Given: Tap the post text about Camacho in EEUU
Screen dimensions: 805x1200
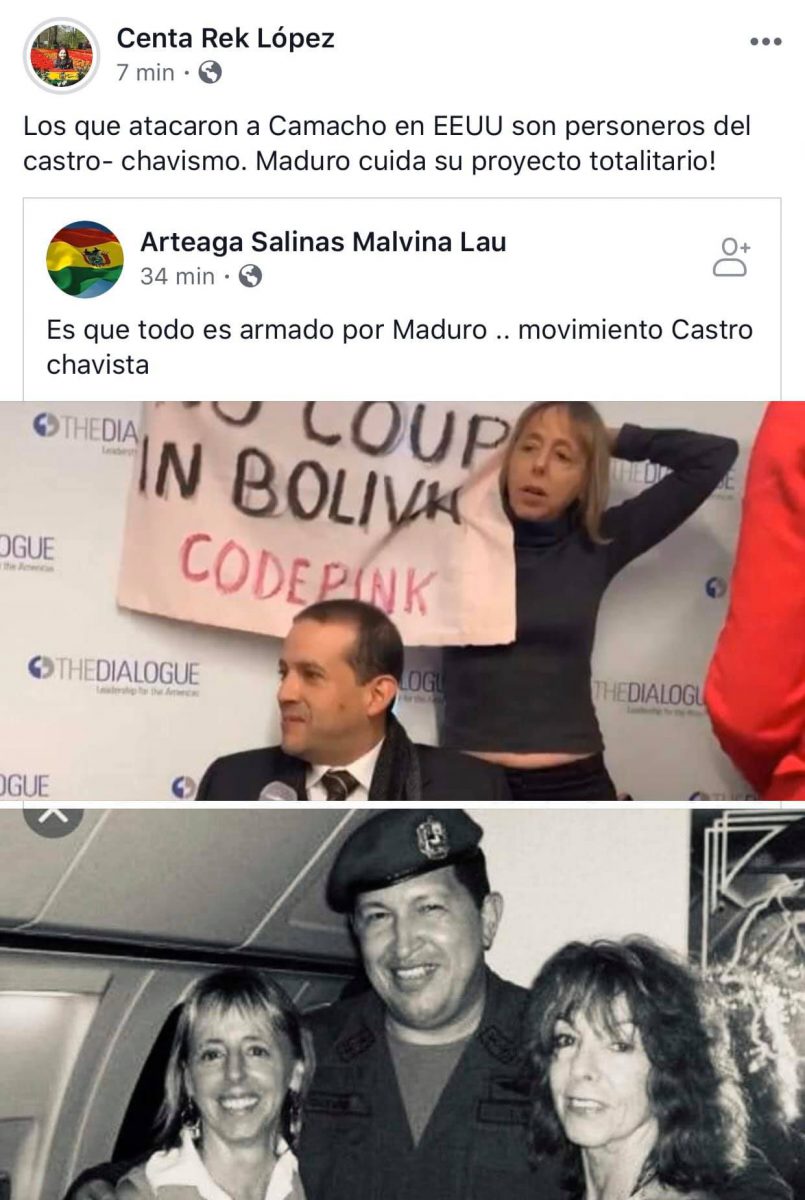Looking at the screenshot, I should tap(387, 144).
